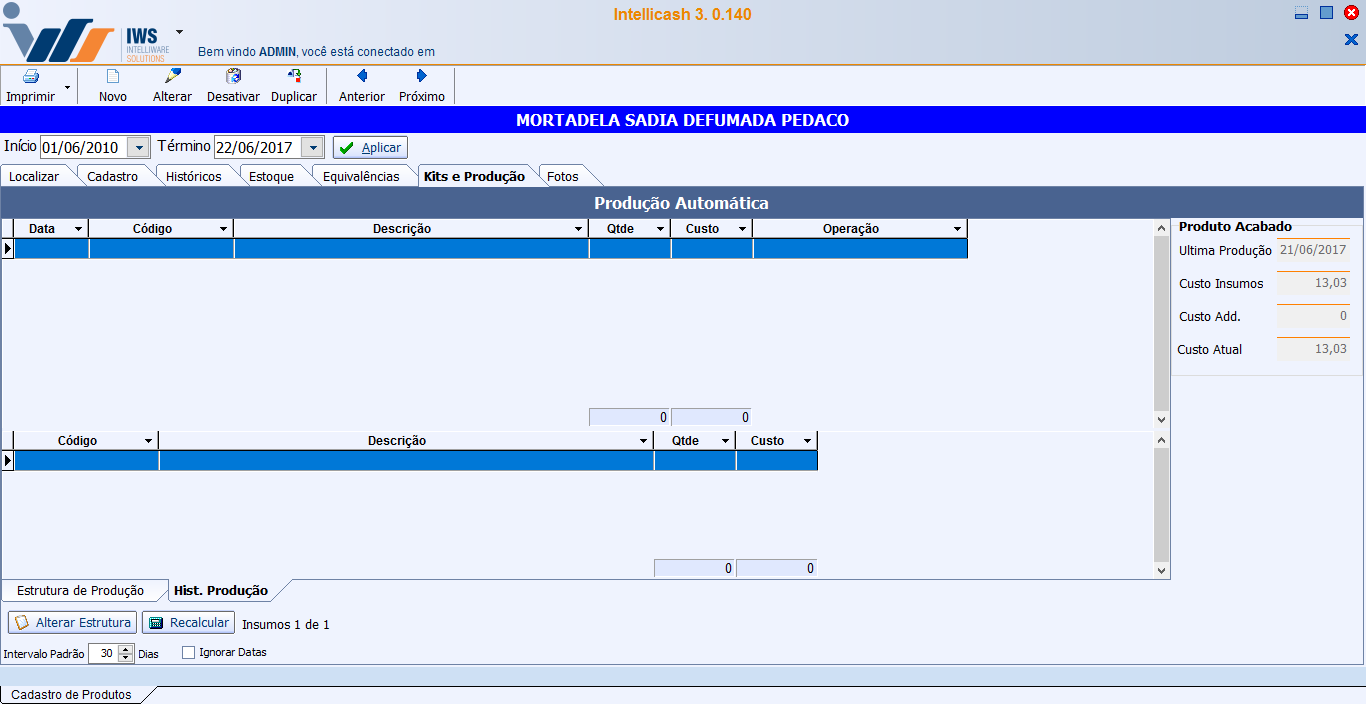Image resolution: width=1366 pixels, height=704 pixels.
Task: Open the lower grid Qtde column dropdown
Action: [726, 441]
